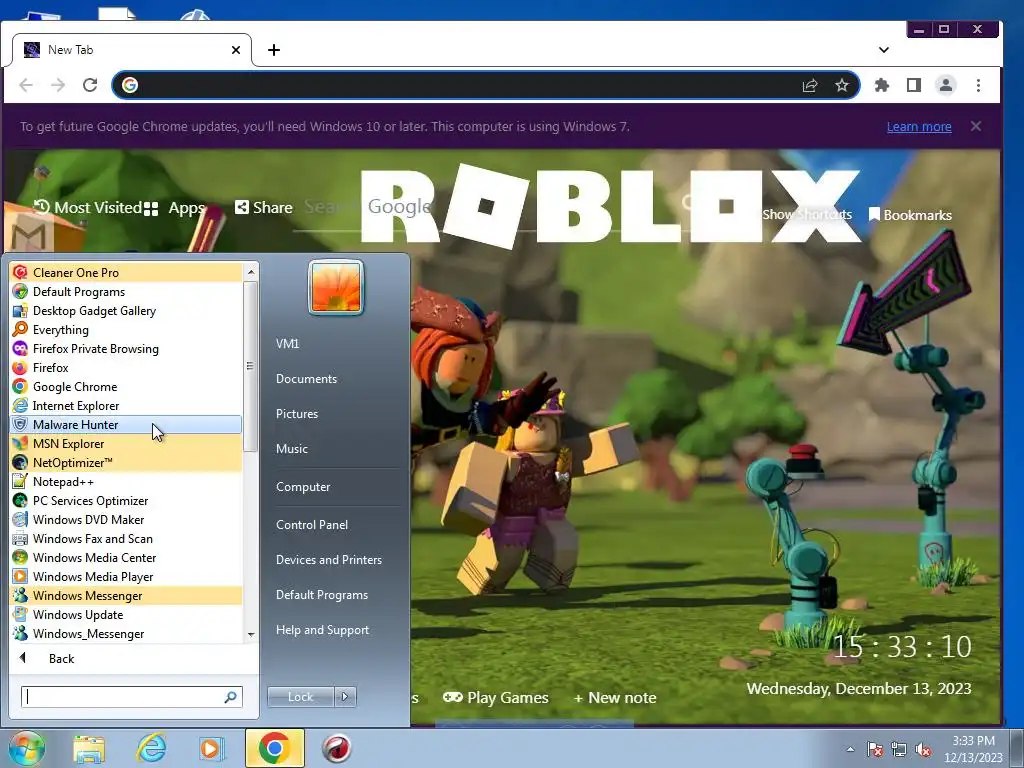Open Computer from Start menu
The height and width of the screenshot is (768, 1024).
point(303,487)
